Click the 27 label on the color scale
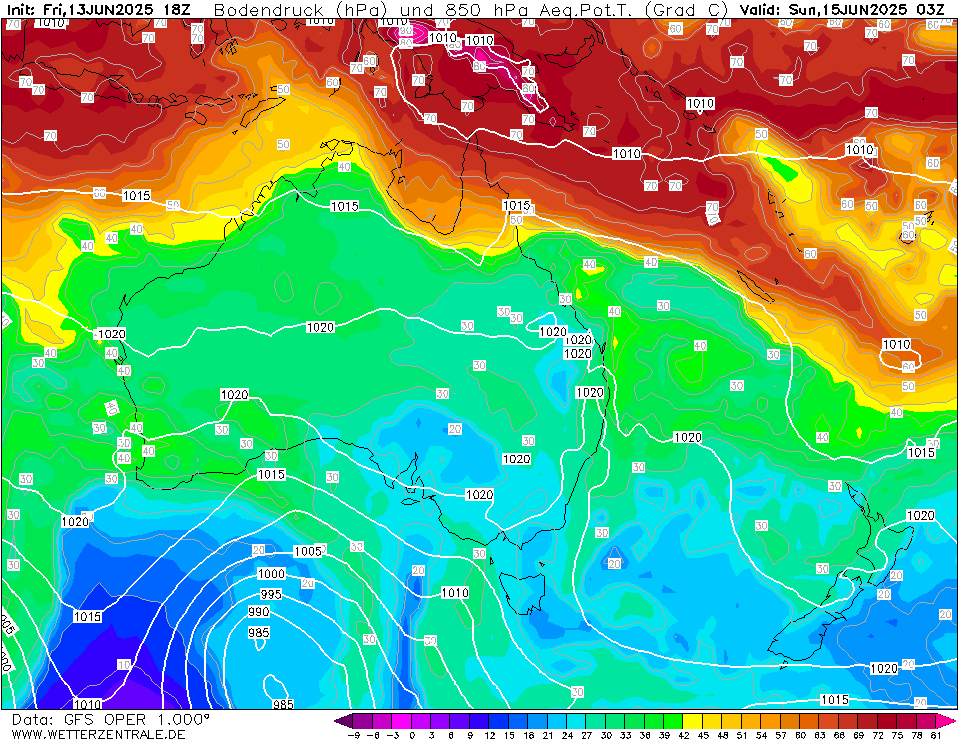The height and width of the screenshot is (741, 959). click(x=586, y=735)
